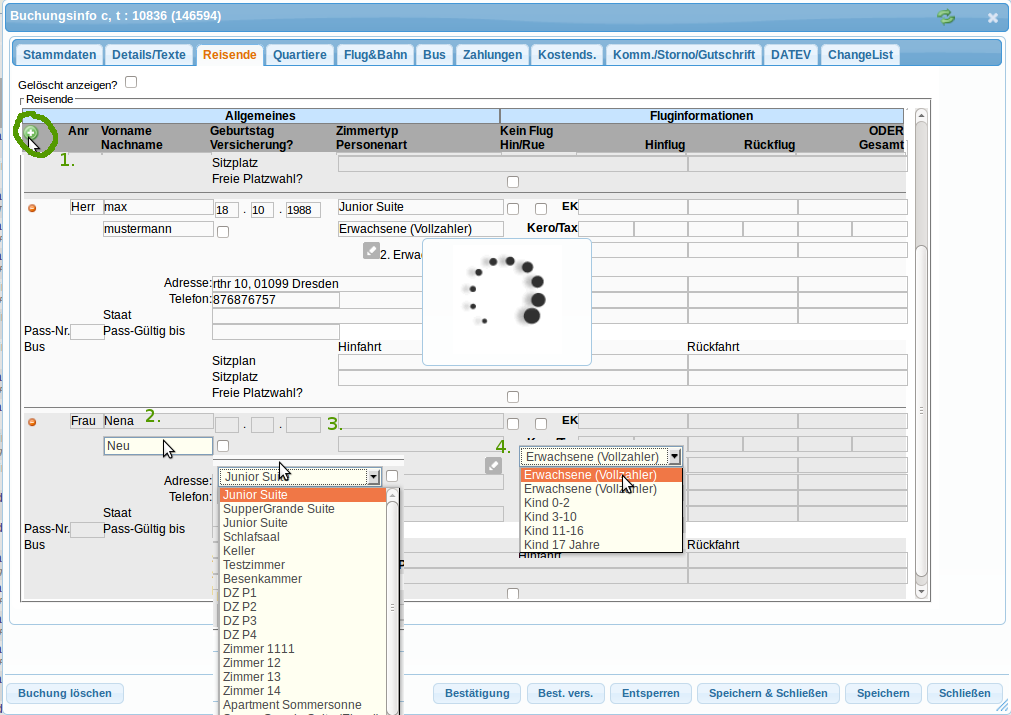The width and height of the screenshot is (1011, 715).
Task: Click the pencil edit icon in max's row
Action: (x=371, y=251)
